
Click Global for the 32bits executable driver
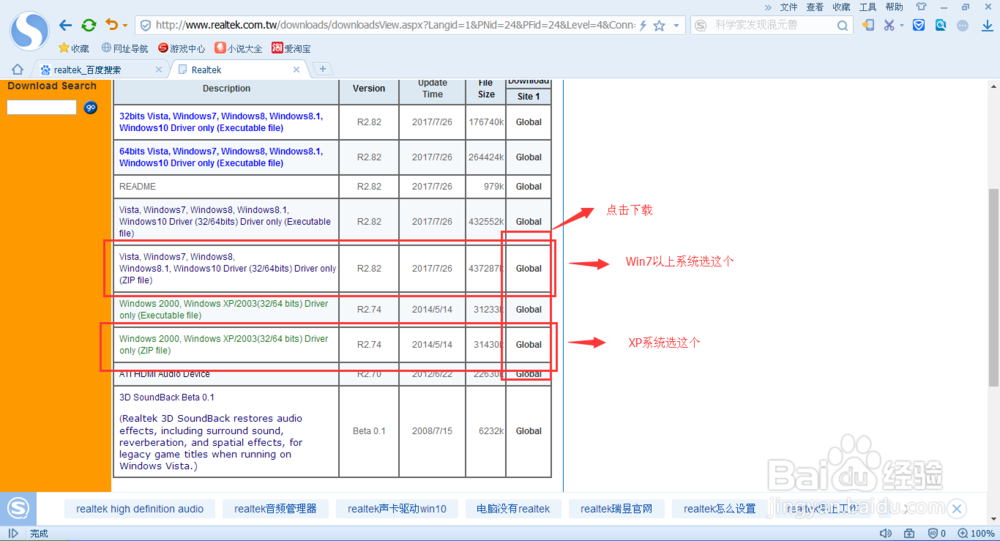(x=528, y=122)
